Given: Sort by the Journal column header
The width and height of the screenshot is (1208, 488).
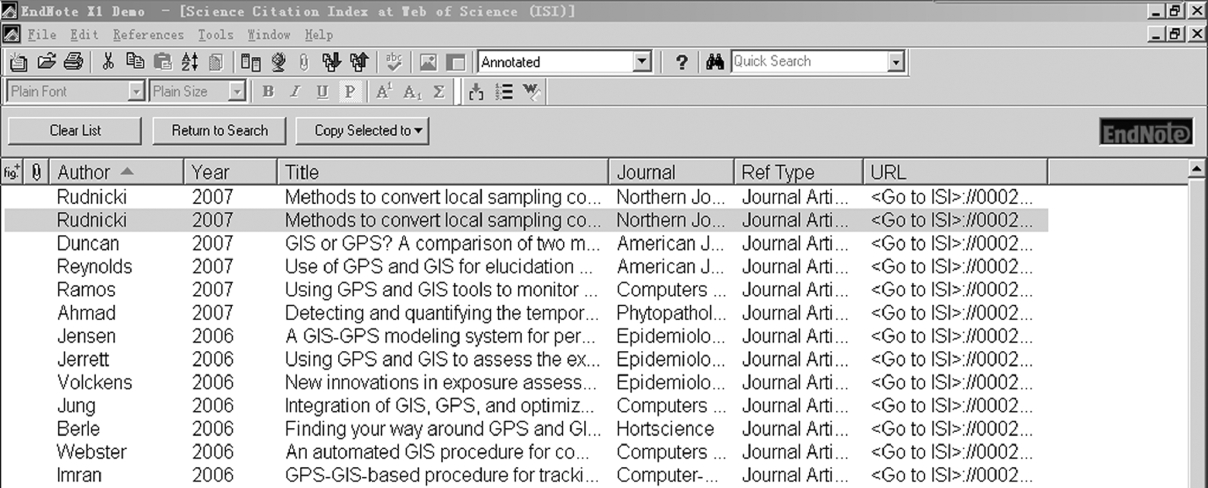Looking at the screenshot, I should click(670, 172).
